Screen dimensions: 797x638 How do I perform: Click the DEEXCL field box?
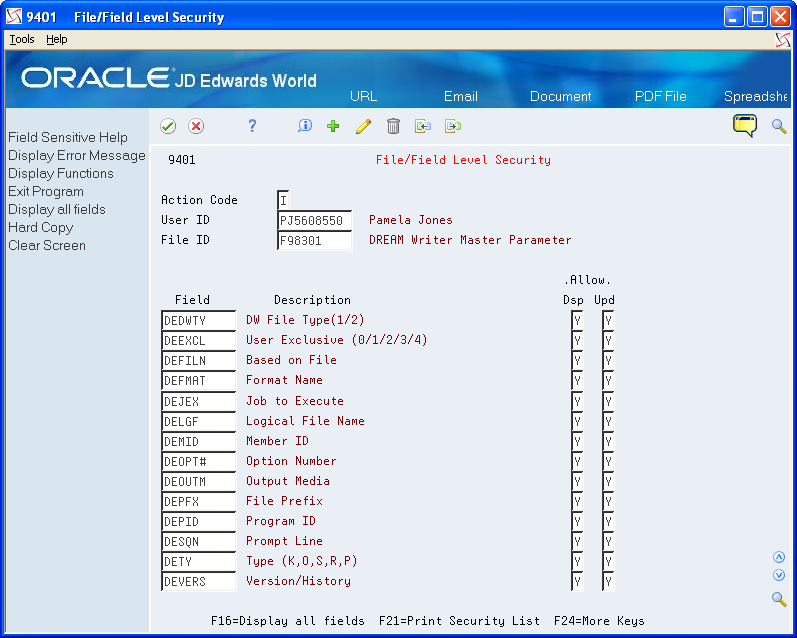[199, 341]
